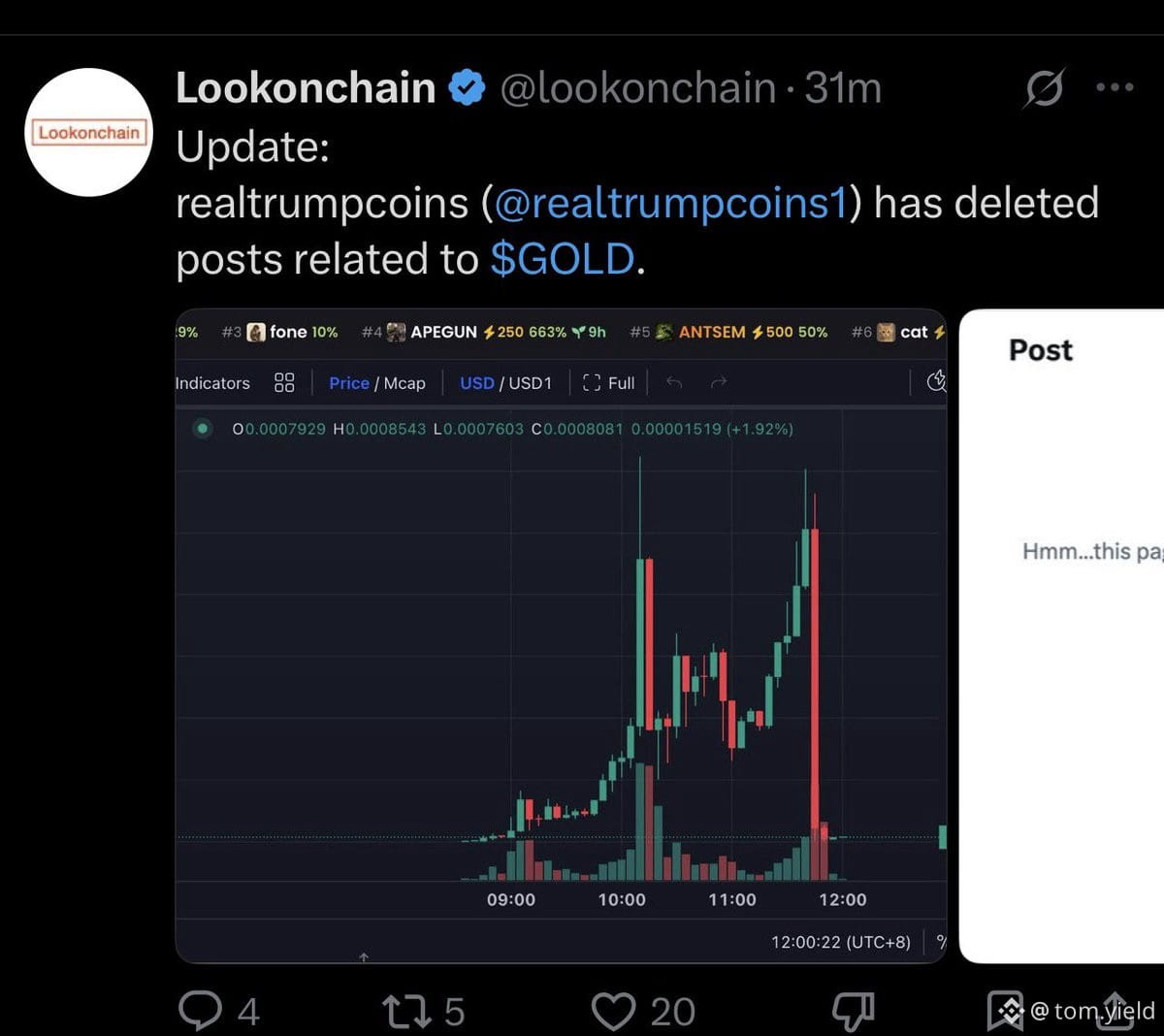
Task: Expand chart with Full button
Action: tap(609, 383)
